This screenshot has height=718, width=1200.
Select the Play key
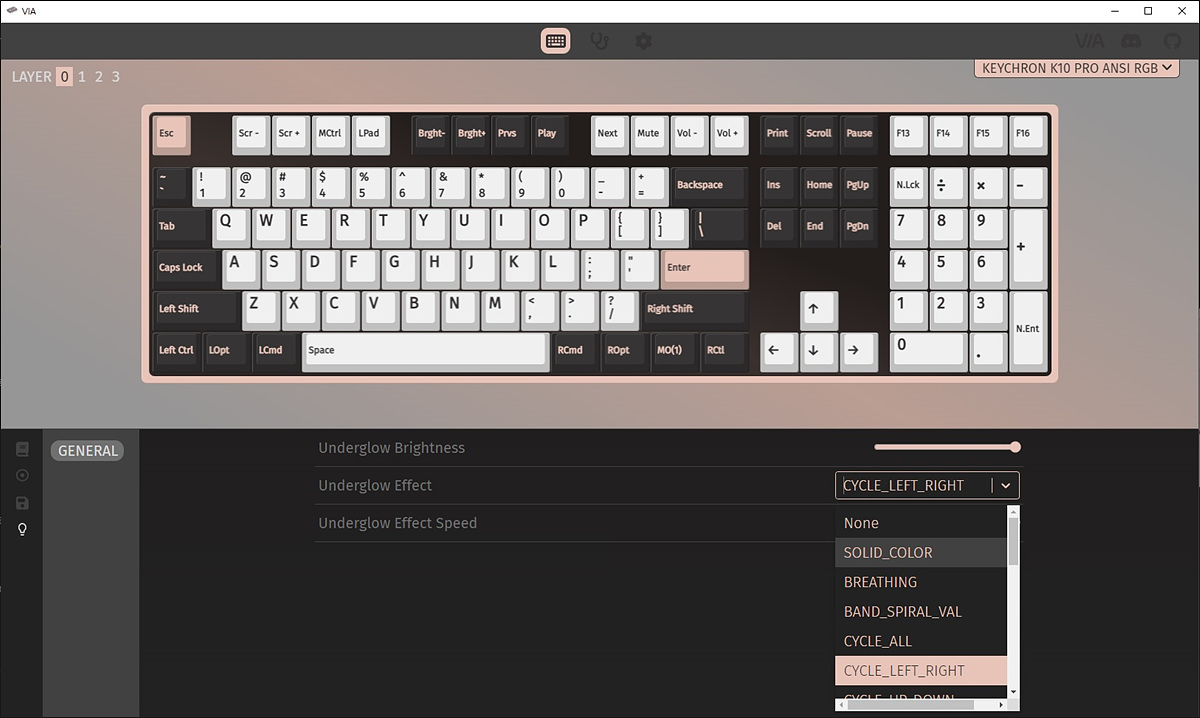coord(549,135)
